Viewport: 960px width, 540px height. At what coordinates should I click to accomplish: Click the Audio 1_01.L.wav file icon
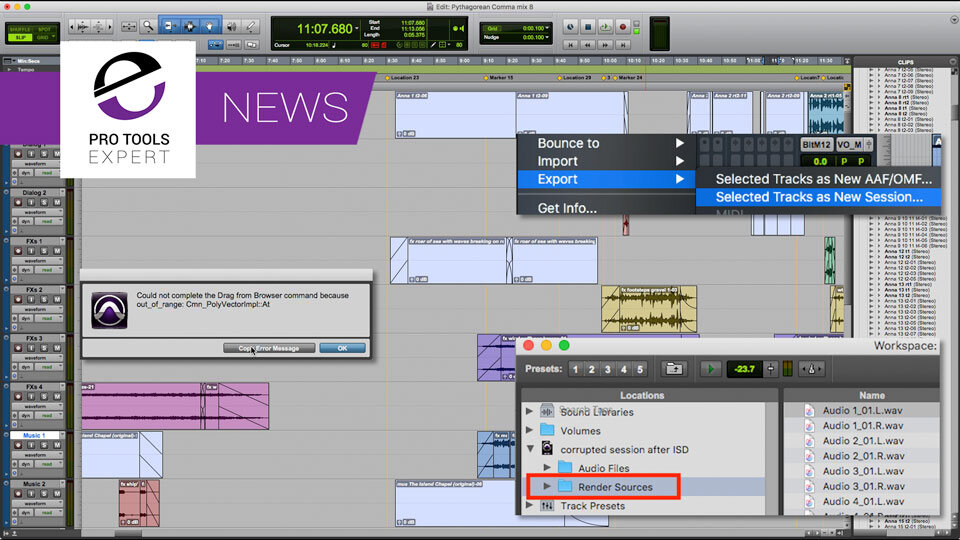(809, 411)
